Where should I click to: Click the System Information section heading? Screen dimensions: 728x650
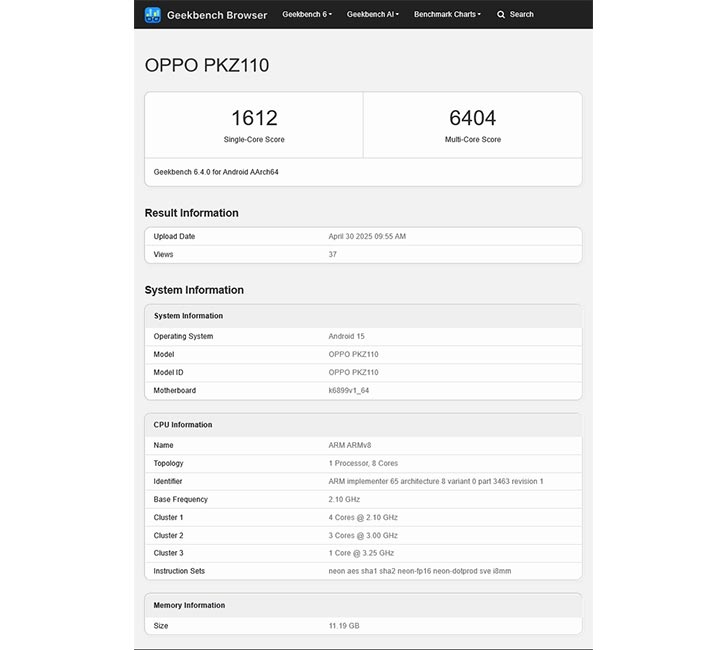(x=194, y=290)
